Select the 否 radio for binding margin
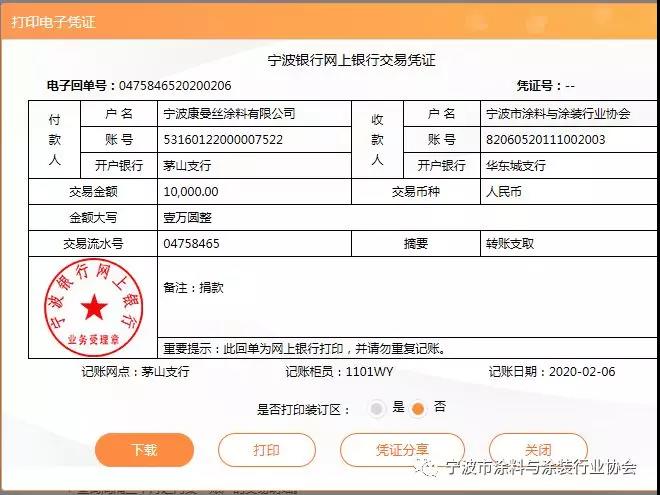This screenshot has width=660, height=495. [x=418, y=408]
